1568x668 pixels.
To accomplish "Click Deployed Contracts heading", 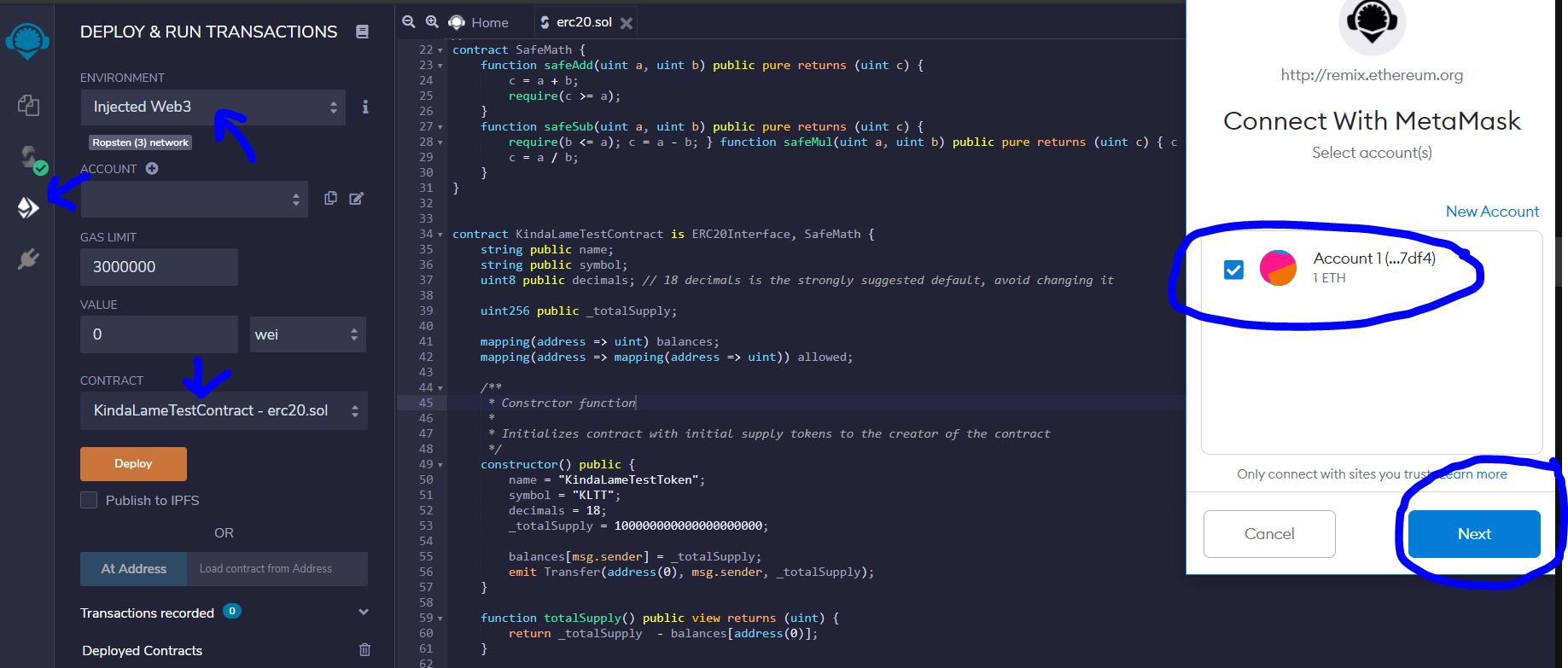I will tap(142, 650).
